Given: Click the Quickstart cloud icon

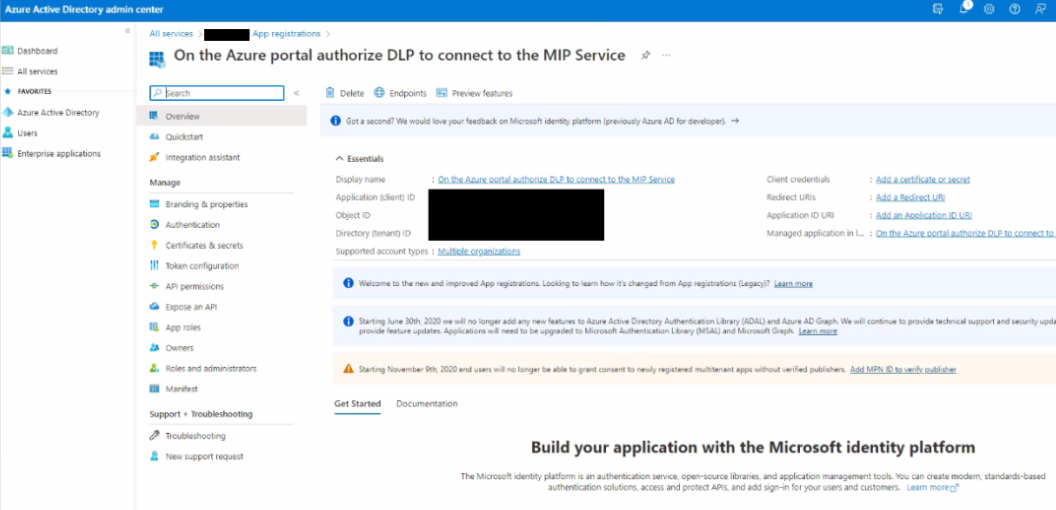Looking at the screenshot, I should click(x=154, y=137).
